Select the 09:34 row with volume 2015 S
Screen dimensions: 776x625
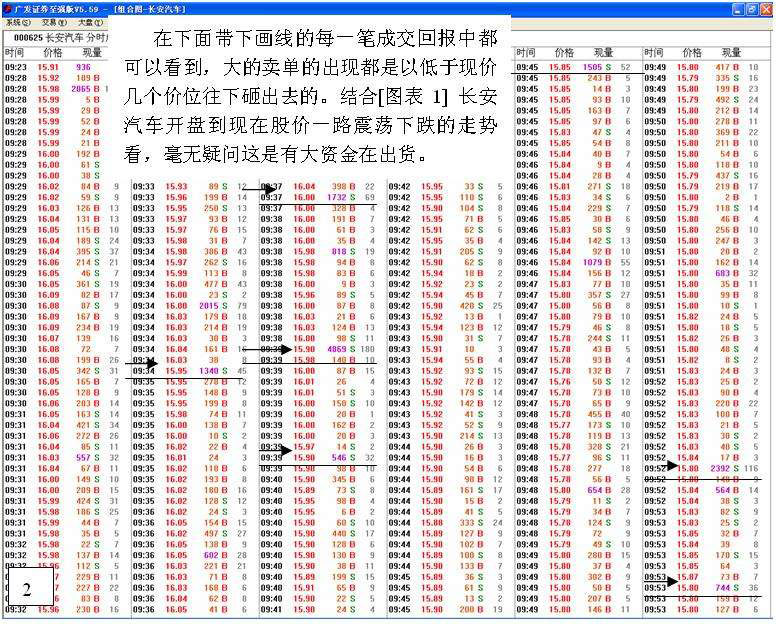[190, 306]
